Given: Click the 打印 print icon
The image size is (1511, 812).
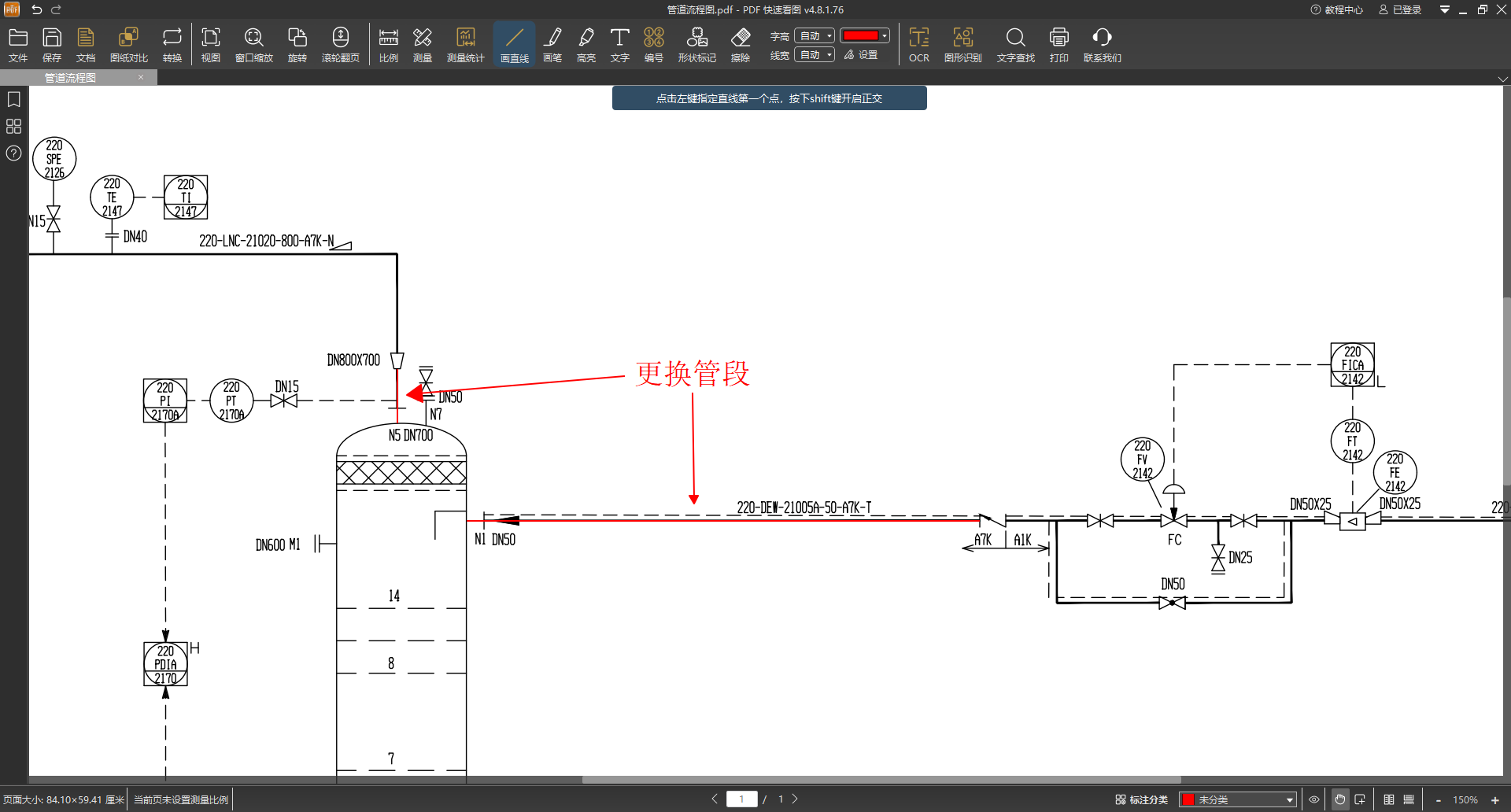Looking at the screenshot, I should click(x=1058, y=45).
